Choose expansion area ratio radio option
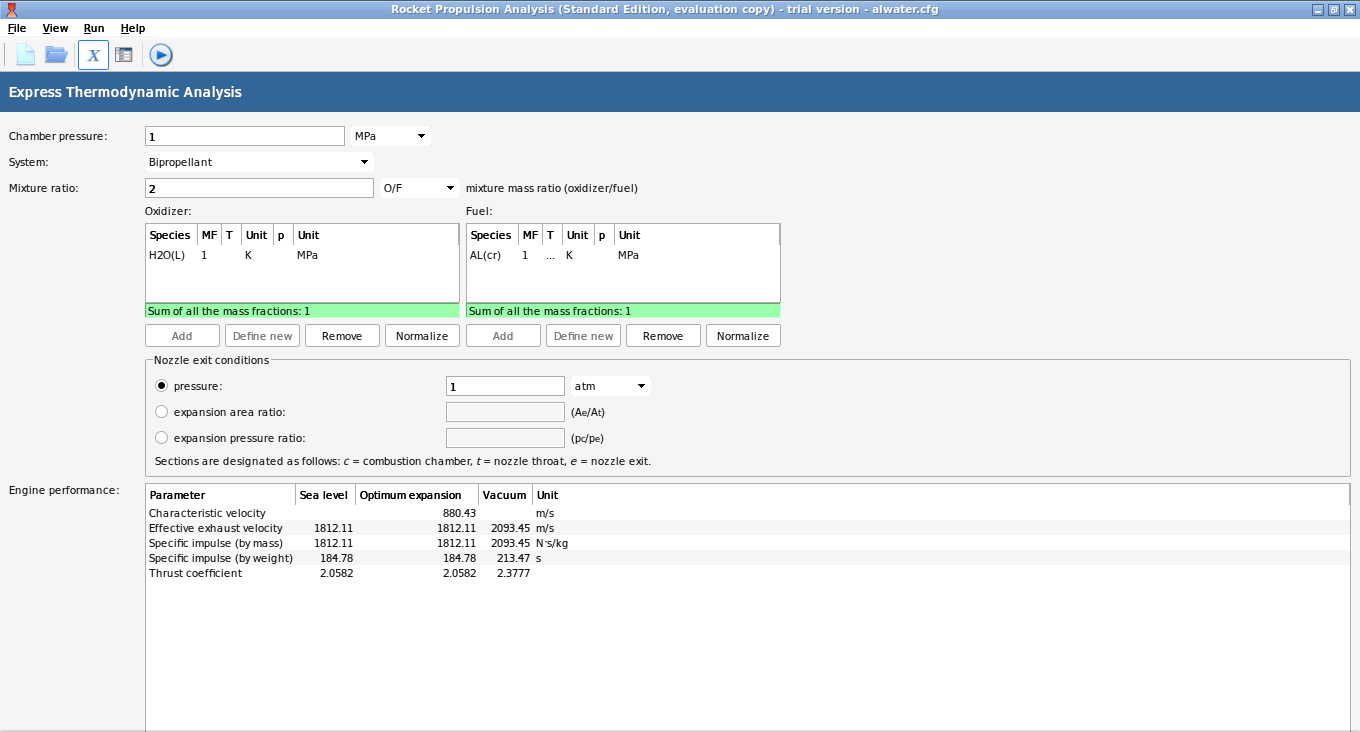Viewport: 1360px width, 732px height. [162, 412]
